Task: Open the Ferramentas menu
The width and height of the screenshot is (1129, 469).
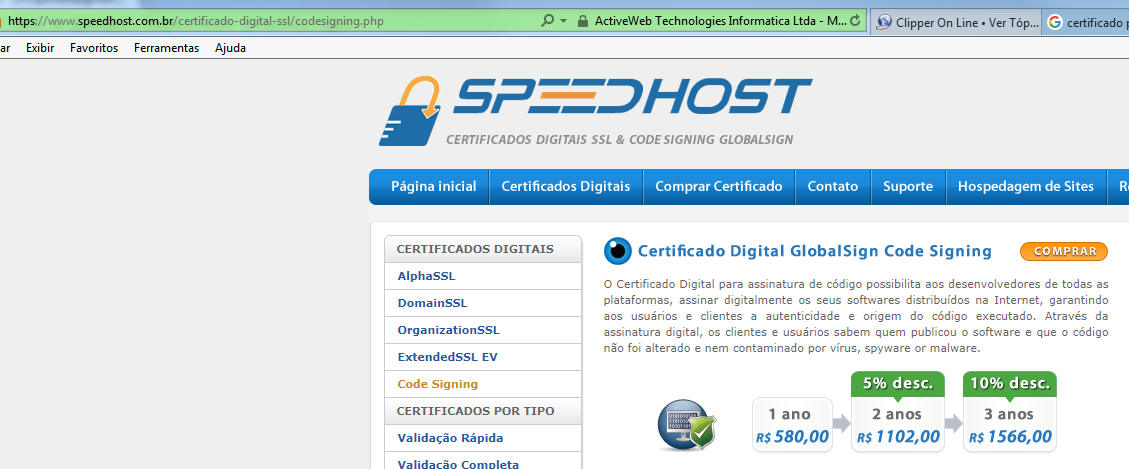Action: [x=166, y=48]
